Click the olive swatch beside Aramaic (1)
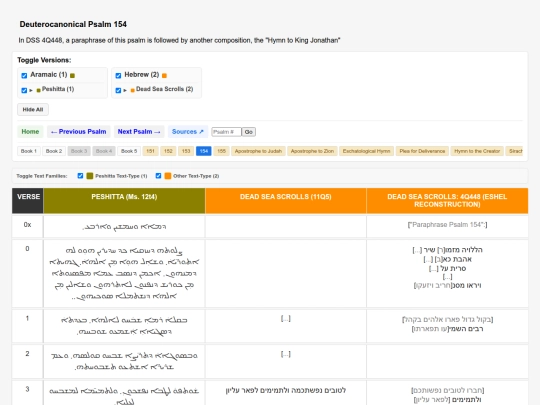The image size is (540, 405). click(x=72, y=75)
